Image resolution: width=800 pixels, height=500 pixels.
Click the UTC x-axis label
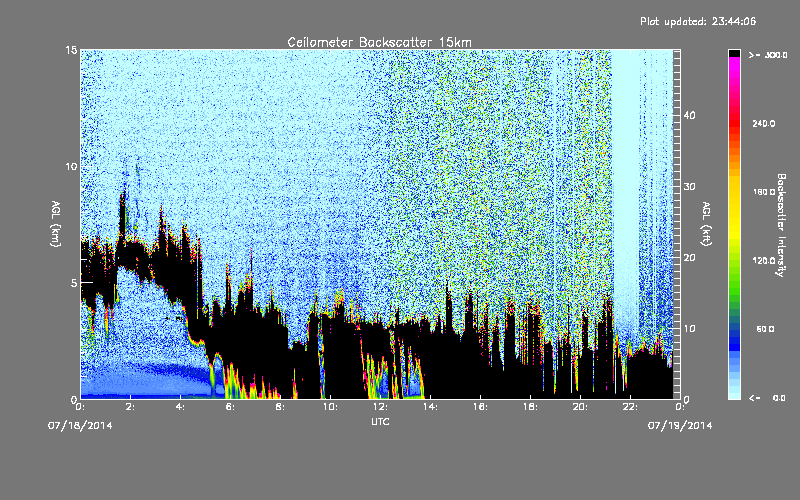point(380,421)
